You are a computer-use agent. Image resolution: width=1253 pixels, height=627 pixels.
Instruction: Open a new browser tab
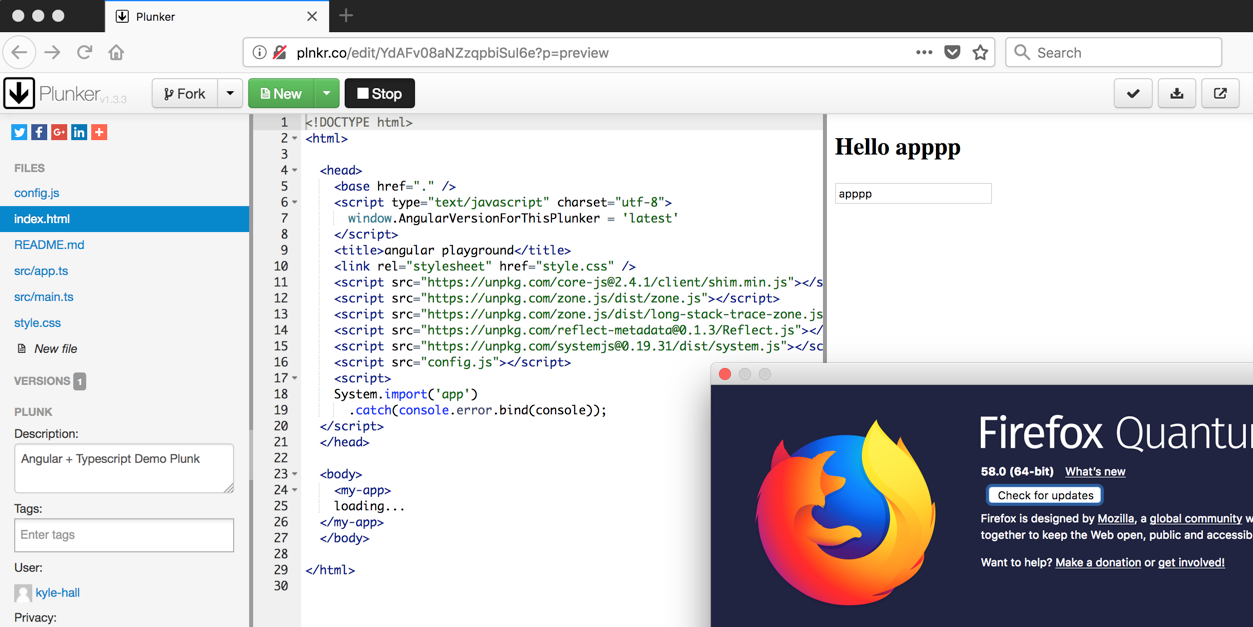(x=345, y=16)
